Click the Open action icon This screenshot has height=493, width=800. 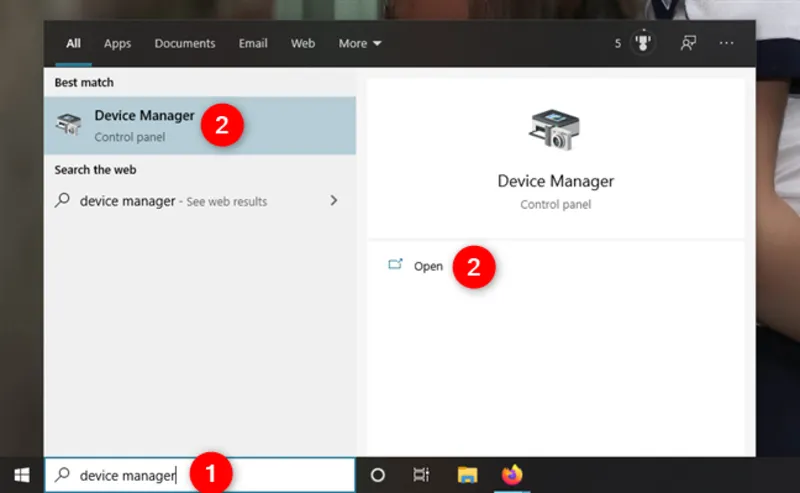pos(395,264)
